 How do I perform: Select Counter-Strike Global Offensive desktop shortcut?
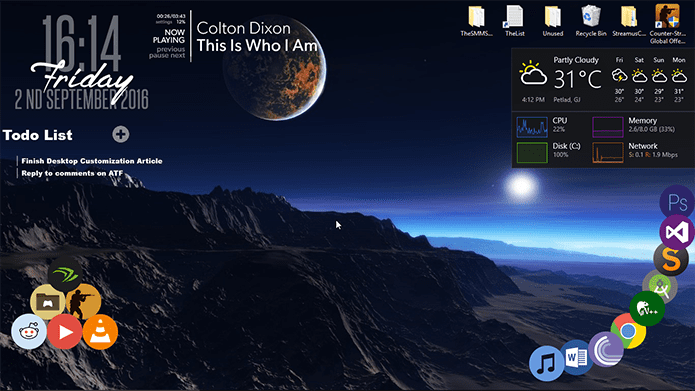pyautogui.click(x=668, y=24)
